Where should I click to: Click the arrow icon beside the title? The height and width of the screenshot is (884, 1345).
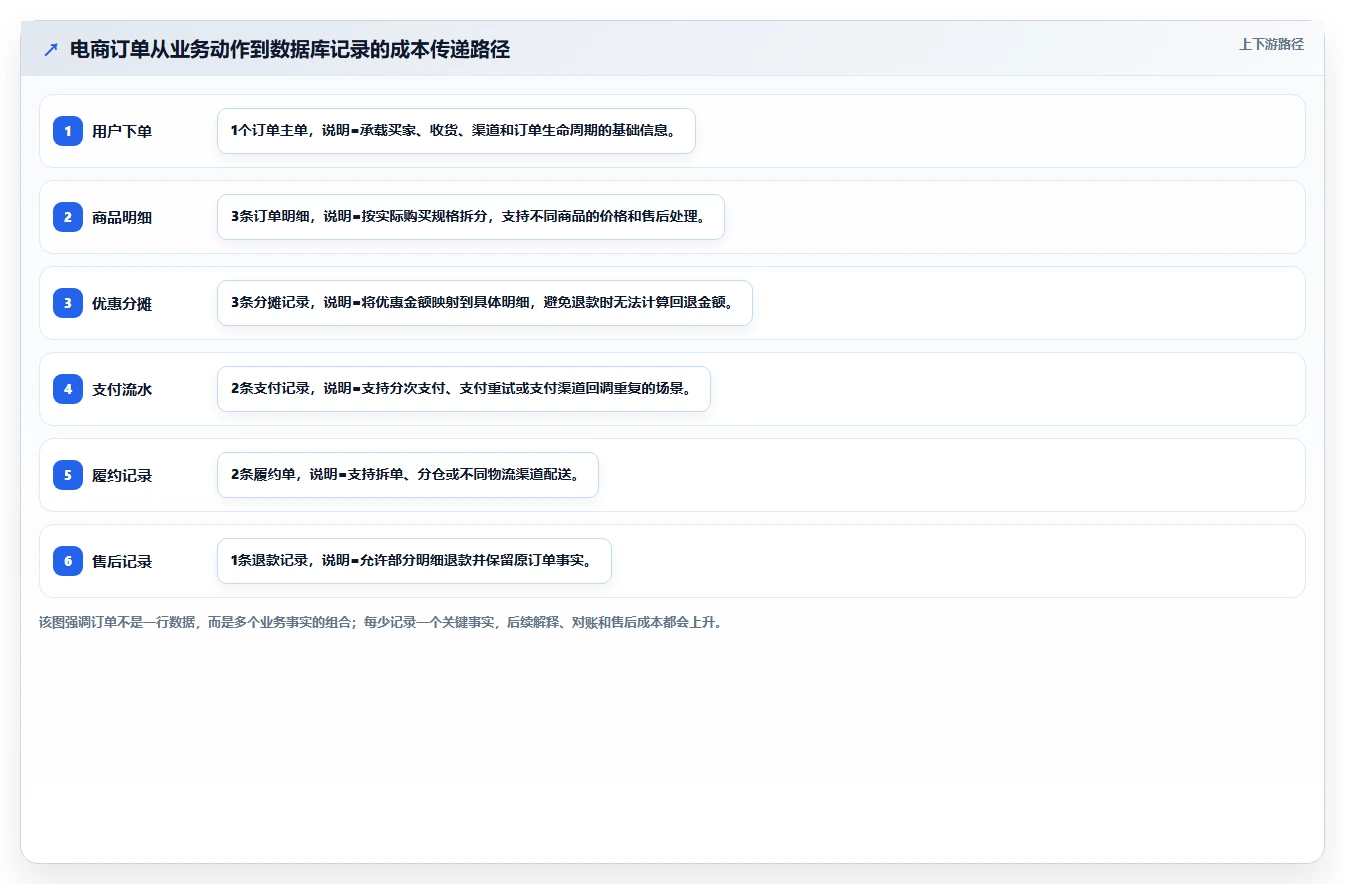coord(51,50)
